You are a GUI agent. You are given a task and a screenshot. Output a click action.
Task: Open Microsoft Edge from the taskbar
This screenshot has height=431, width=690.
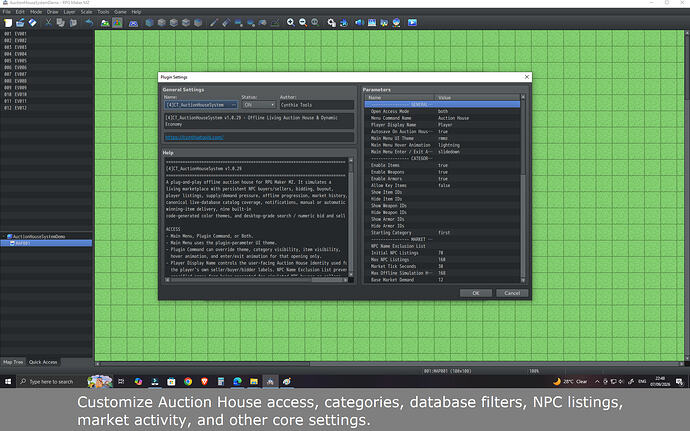pos(237,382)
